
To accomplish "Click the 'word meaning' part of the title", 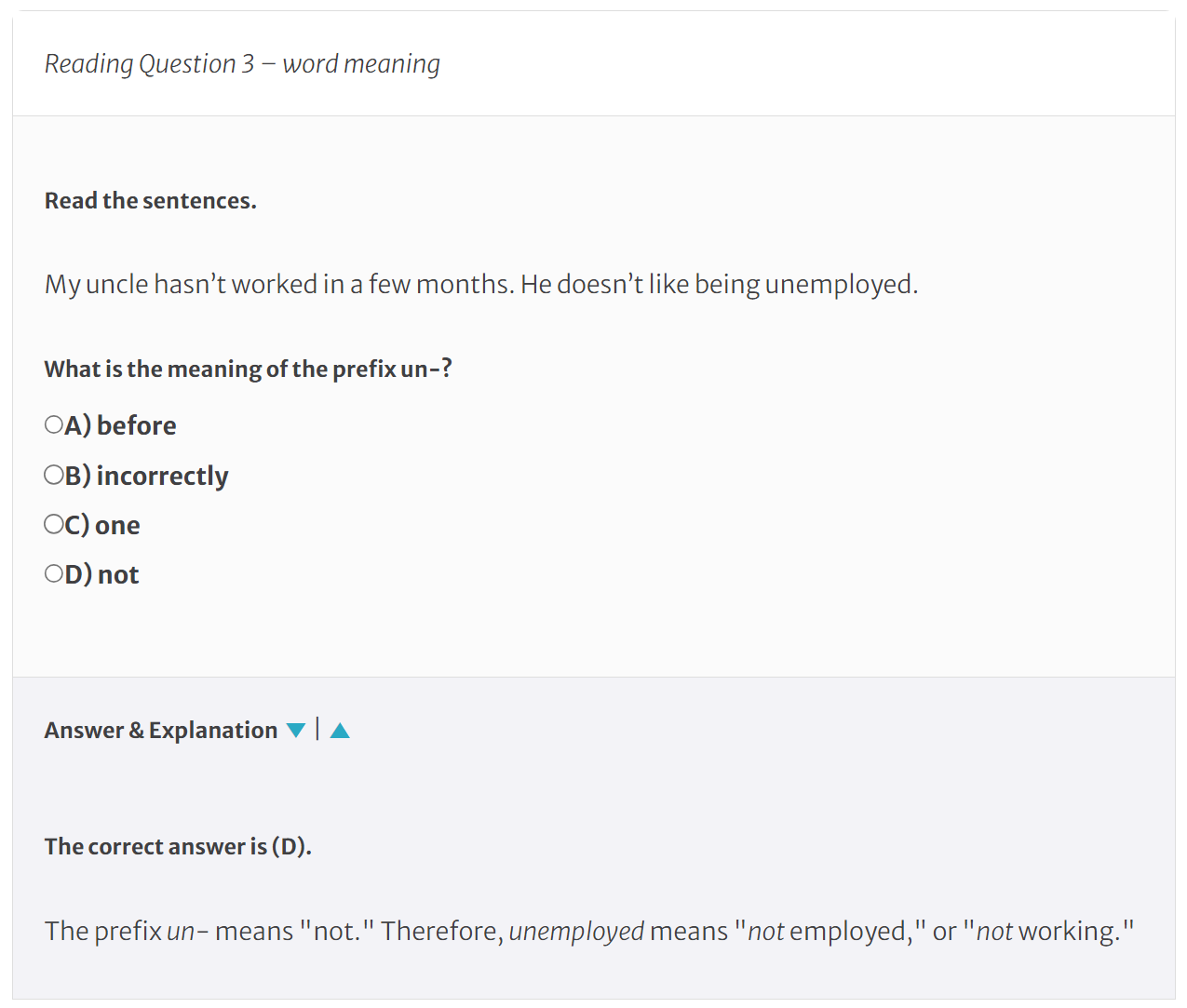I will point(361,64).
